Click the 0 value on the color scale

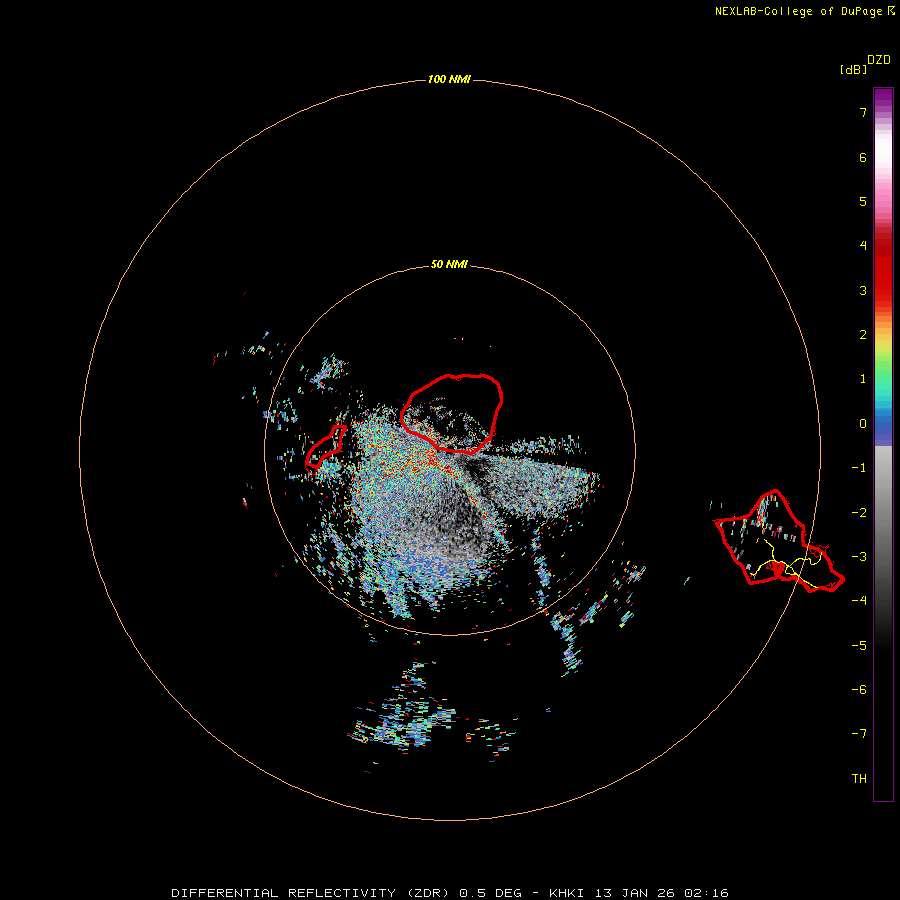click(863, 424)
